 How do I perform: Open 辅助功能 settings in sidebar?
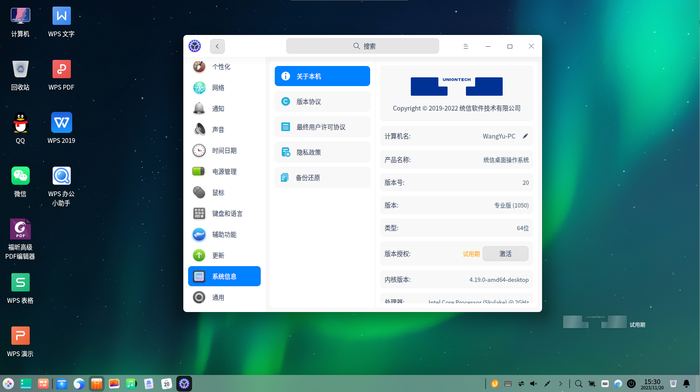click(x=224, y=234)
